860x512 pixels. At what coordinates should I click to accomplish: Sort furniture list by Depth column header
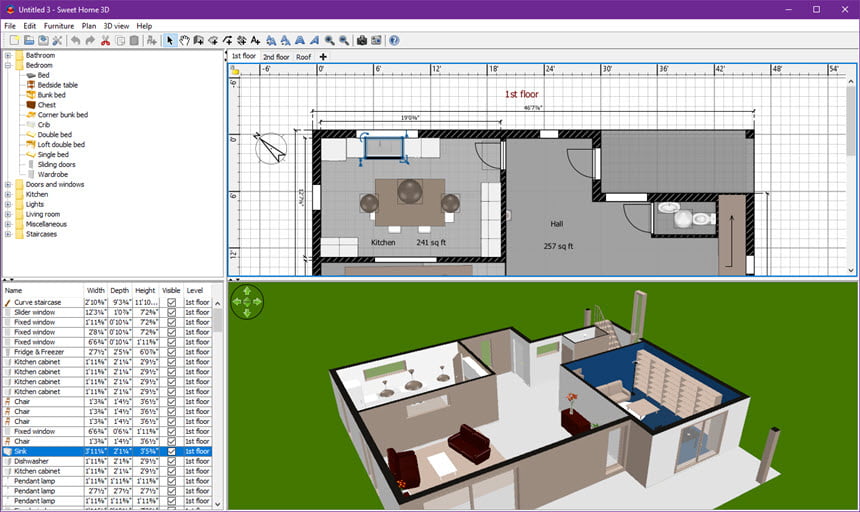pyautogui.click(x=120, y=291)
